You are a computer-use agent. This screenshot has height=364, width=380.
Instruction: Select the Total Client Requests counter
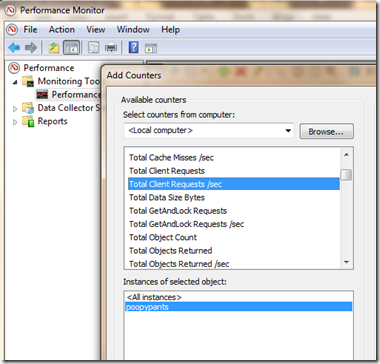(x=167, y=171)
